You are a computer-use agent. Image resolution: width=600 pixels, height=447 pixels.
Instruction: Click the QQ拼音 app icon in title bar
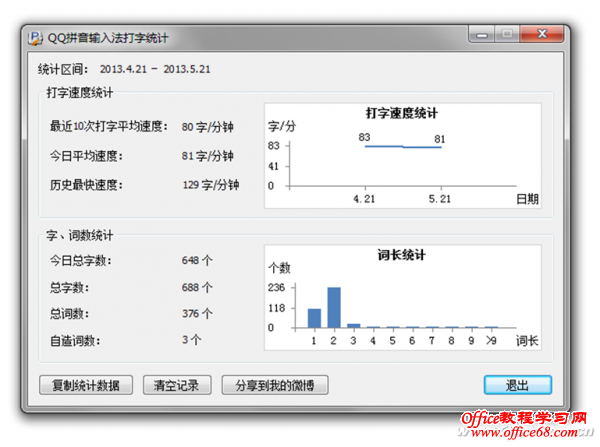(35, 38)
